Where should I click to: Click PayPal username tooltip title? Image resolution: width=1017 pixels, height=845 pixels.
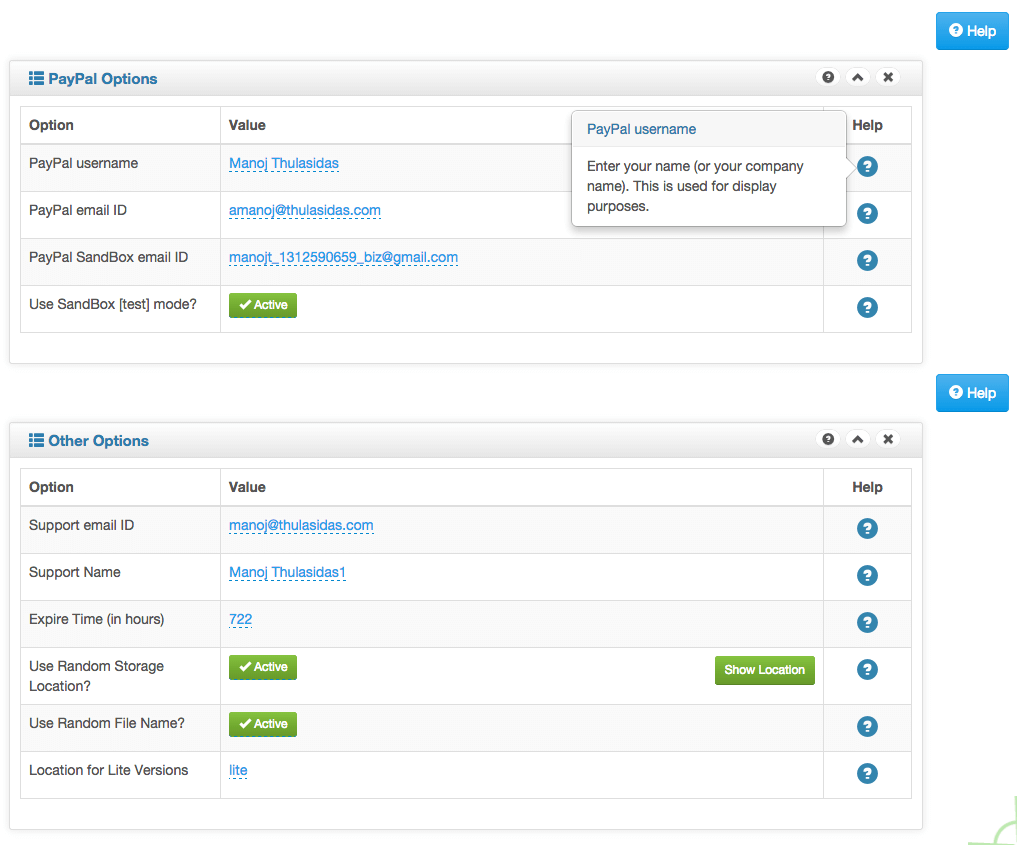coord(641,129)
